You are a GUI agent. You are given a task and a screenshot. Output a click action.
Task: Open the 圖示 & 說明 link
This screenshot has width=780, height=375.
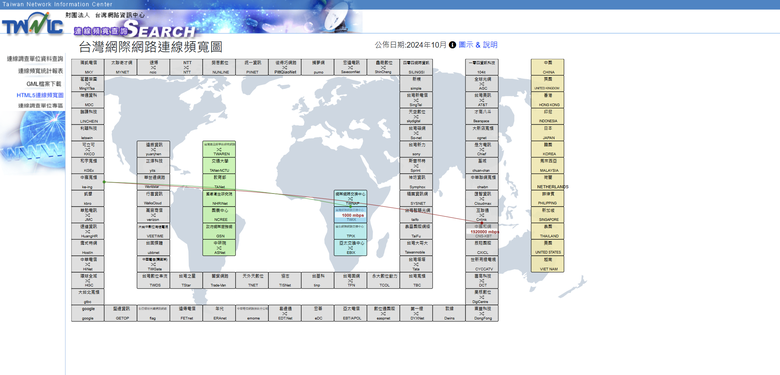pos(478,45)
